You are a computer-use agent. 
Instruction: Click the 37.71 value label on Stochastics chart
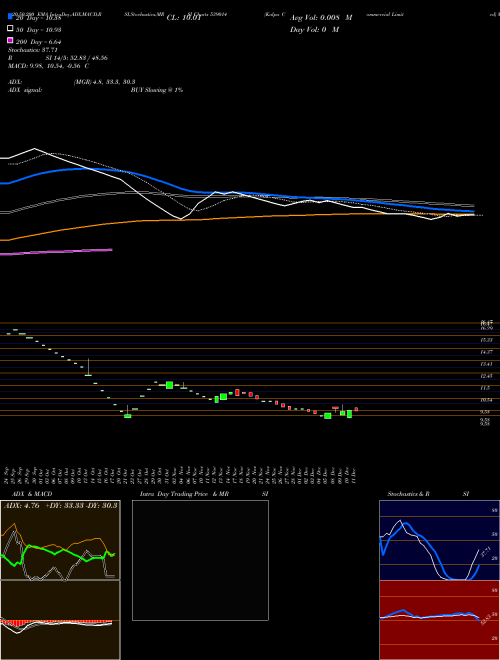click(x=486, y=551)
